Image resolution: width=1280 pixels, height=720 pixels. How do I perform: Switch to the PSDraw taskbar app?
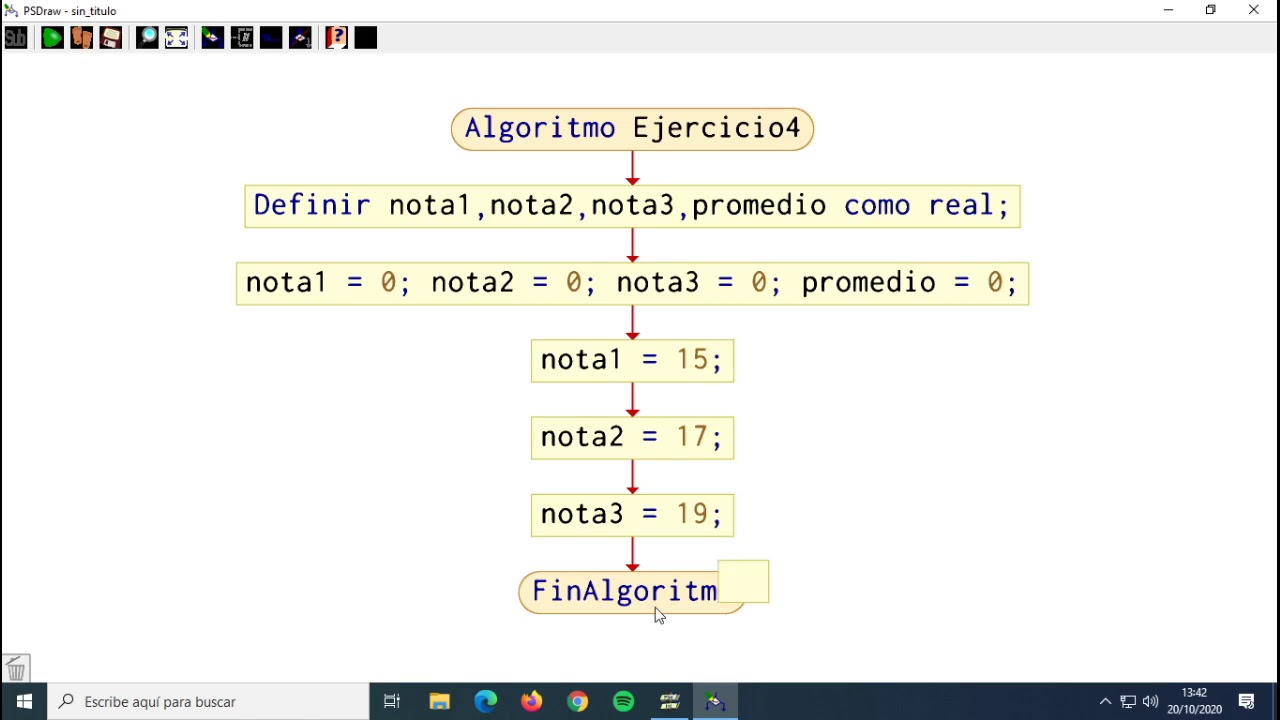pos(715,702)
